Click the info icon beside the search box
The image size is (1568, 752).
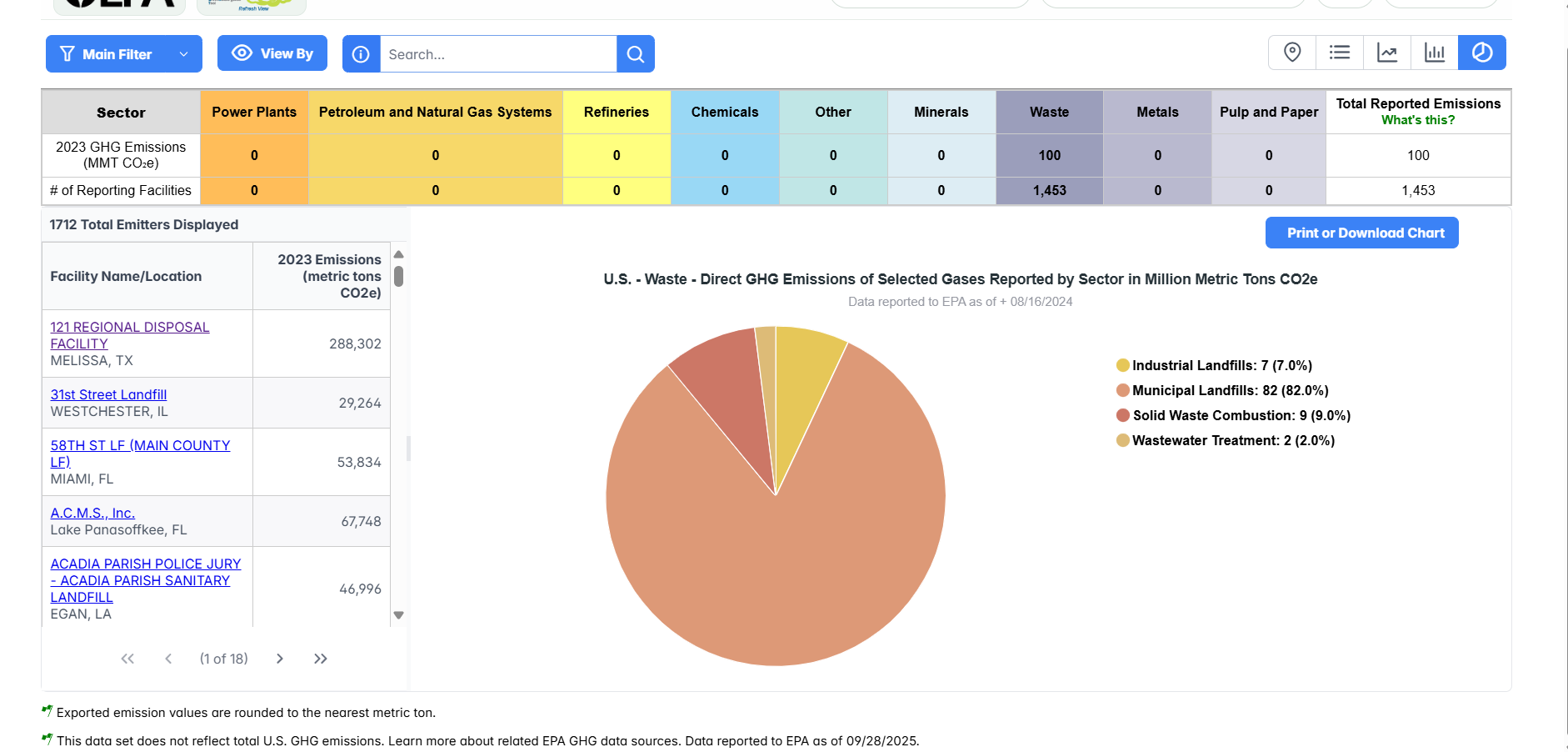(360, 53)
